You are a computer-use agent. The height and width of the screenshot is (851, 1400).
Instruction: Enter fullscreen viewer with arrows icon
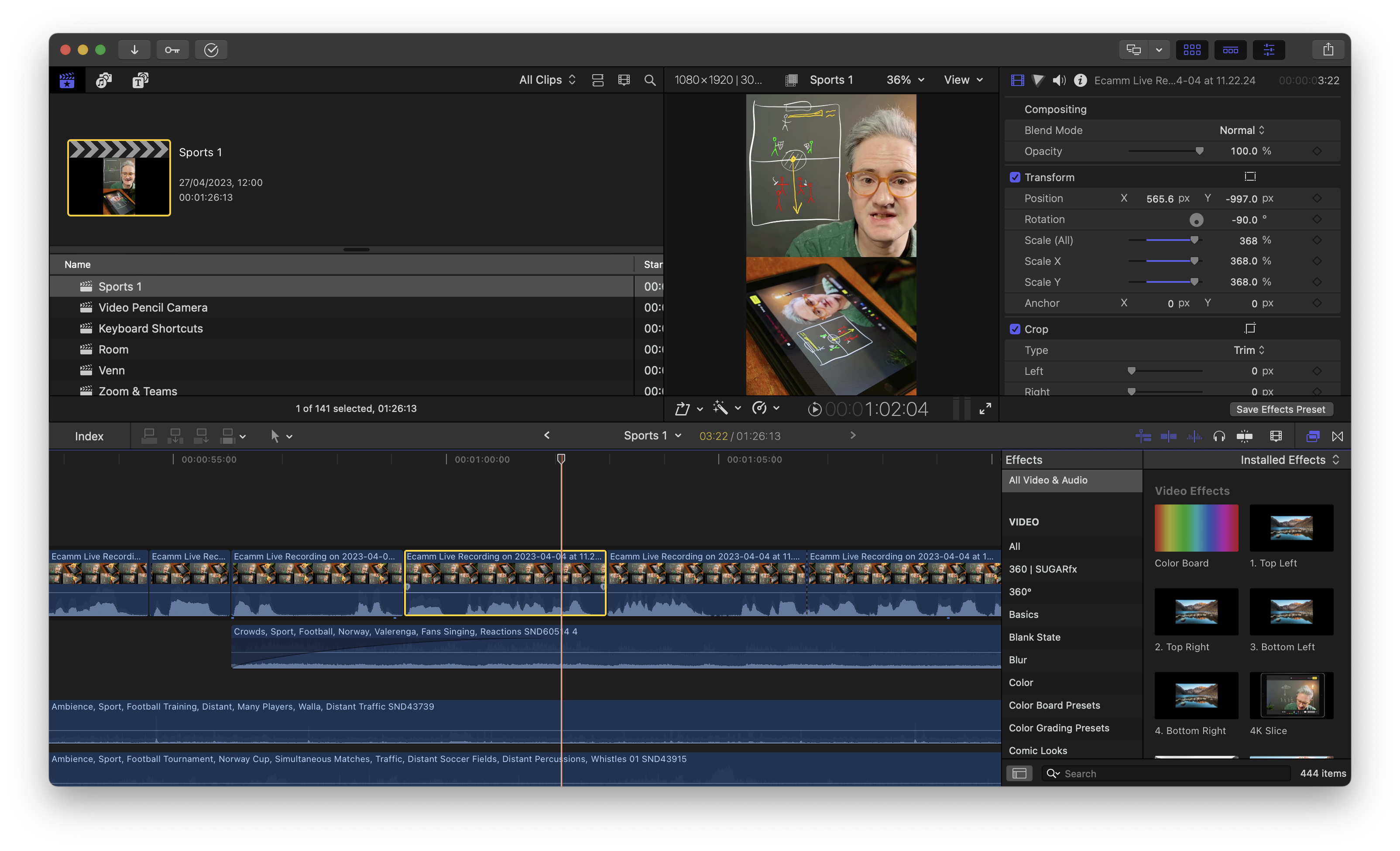tap(985, 409)
